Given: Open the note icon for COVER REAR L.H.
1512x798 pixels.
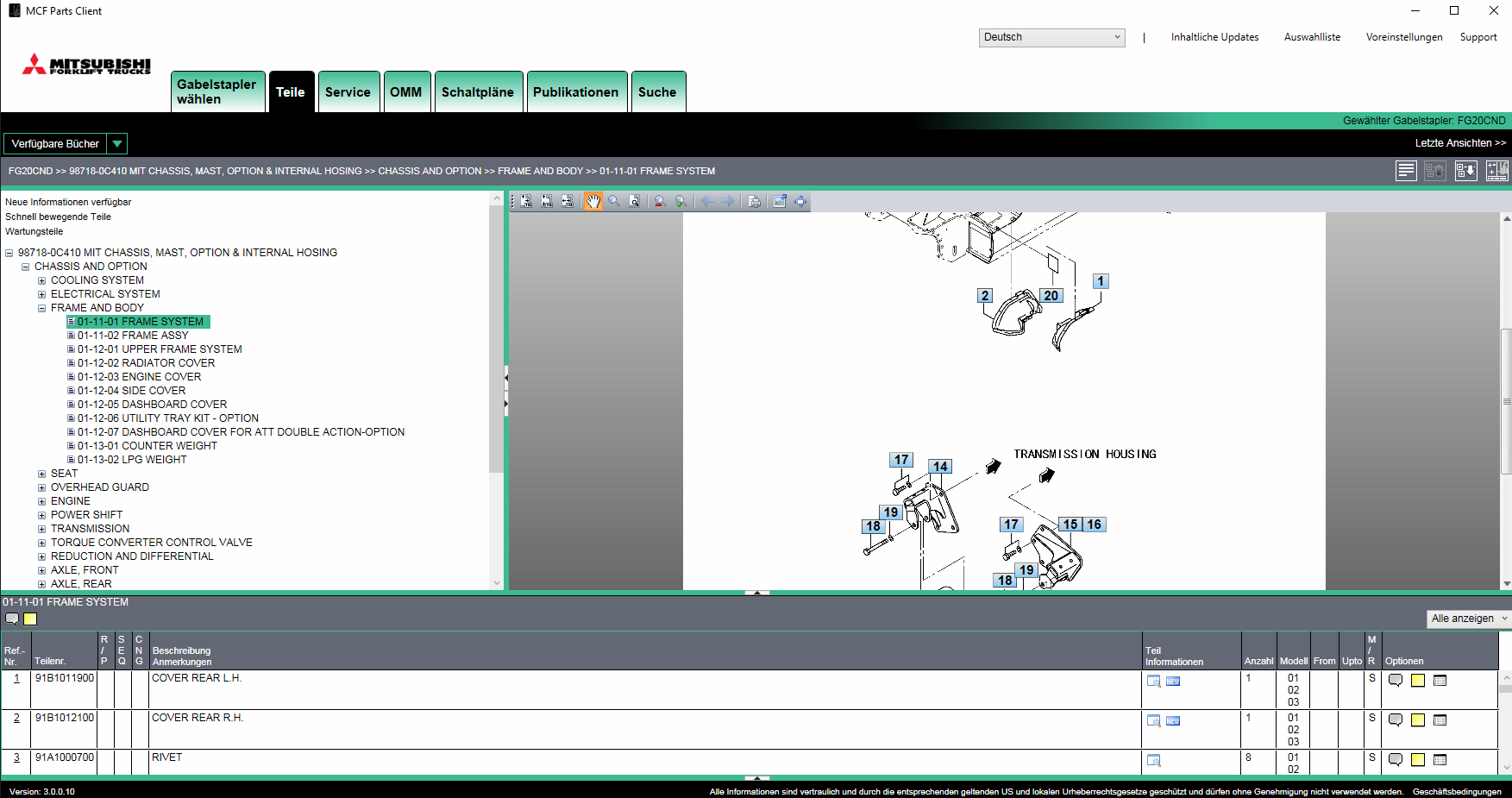Looking at the screenshot, I should click(x=1396, y=681).
